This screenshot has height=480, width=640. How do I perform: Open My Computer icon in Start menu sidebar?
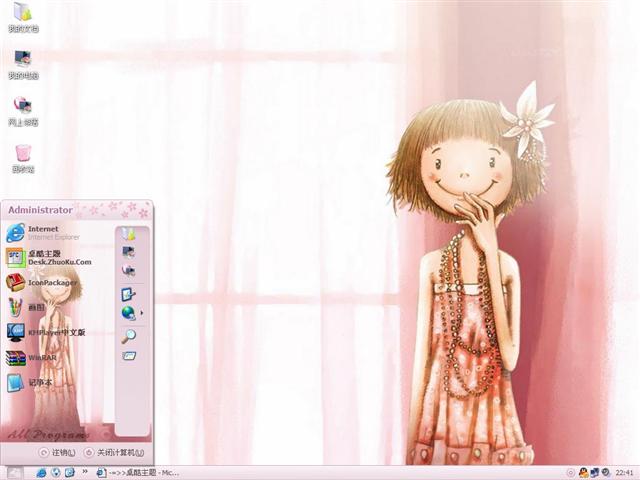click(129, 252)
